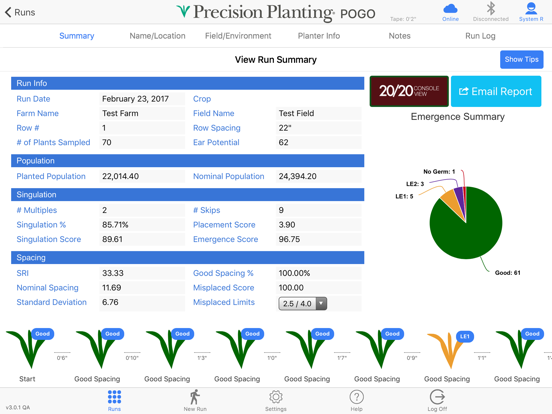Click the Emergence Score value 96.75
The width and height of the screenshot is (552, 414).
click(x=319, y=239)
